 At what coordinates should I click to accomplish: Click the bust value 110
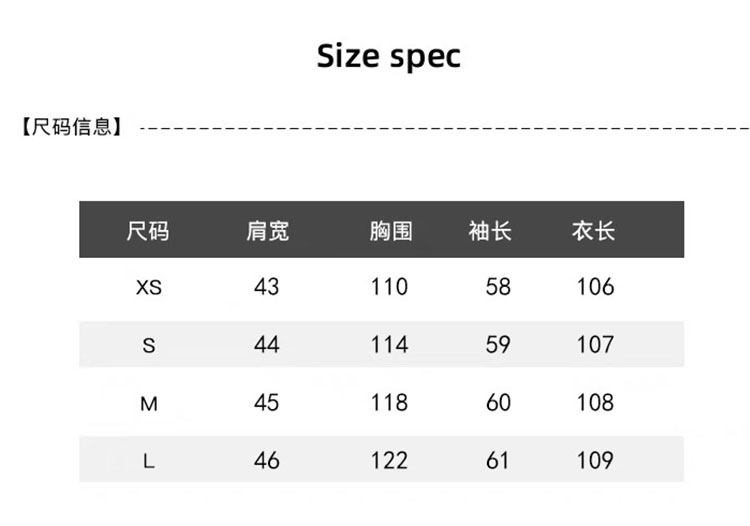390,287
